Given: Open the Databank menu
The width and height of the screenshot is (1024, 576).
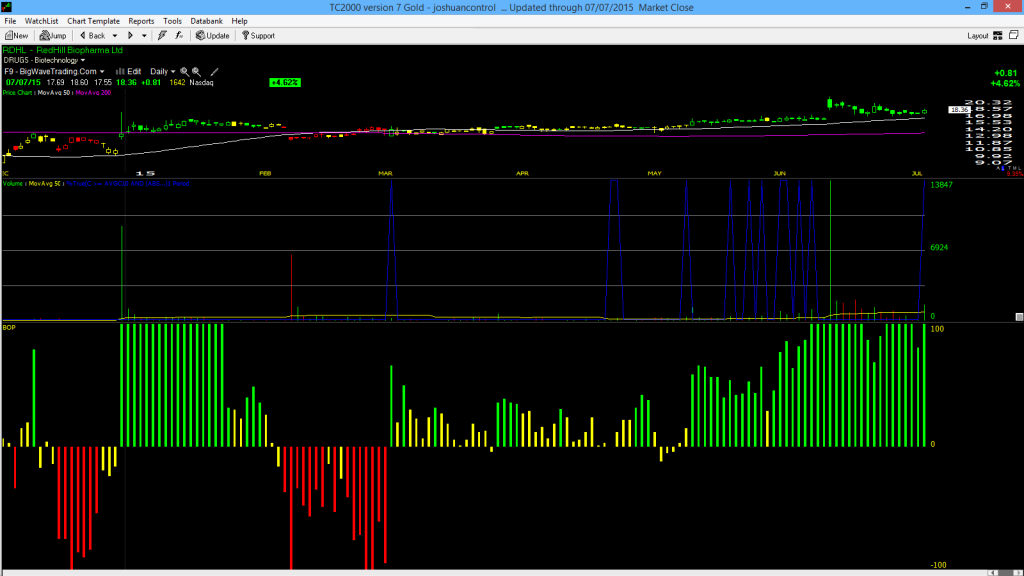Looking at the screenshot, I should 206,21.
